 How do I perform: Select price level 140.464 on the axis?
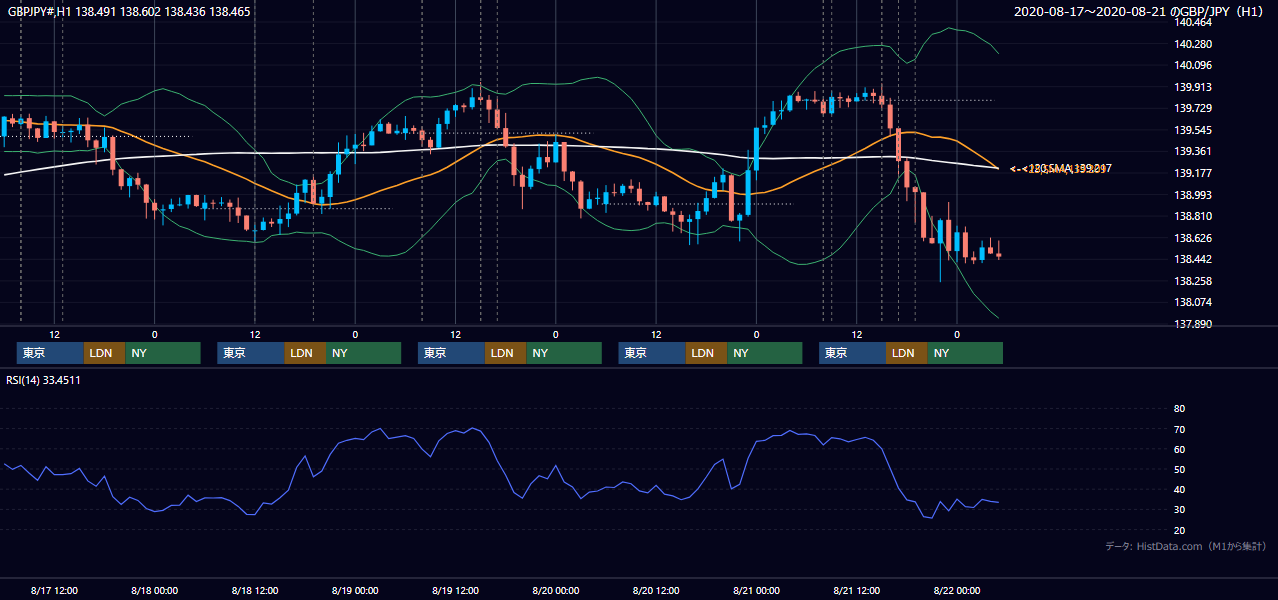(x=1194, y=22)
